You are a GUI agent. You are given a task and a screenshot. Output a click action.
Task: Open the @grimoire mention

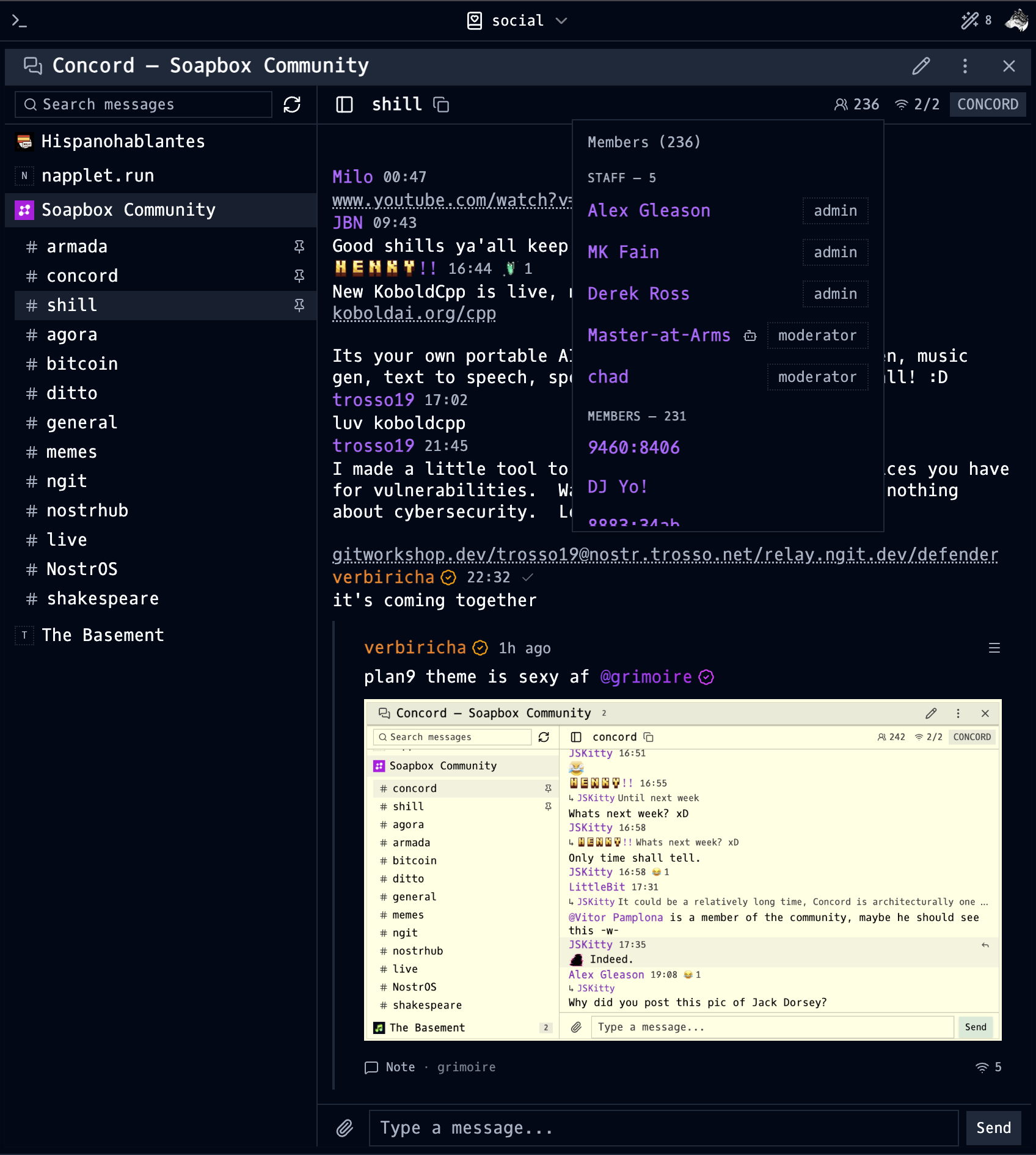pos(646,677)
